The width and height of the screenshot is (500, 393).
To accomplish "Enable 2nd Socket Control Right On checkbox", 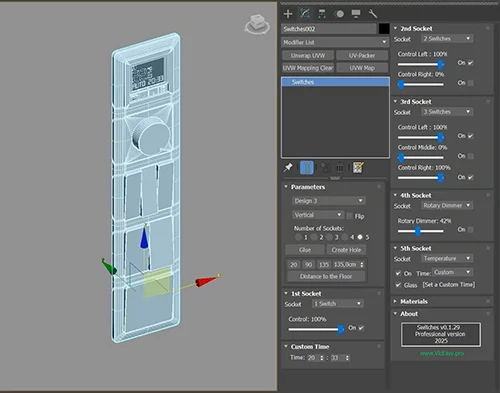I will pos(470,83).
